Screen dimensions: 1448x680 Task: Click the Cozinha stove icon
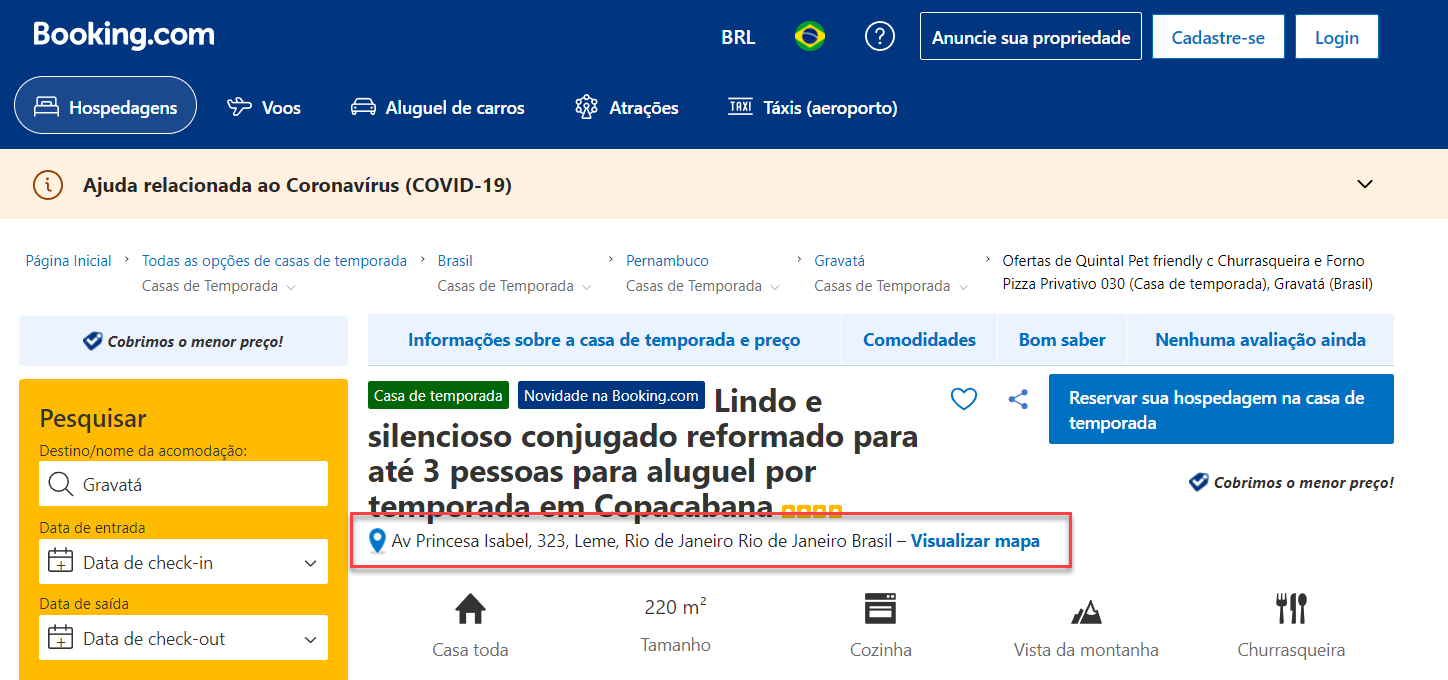pyautogui.click(x=881, y=608)
